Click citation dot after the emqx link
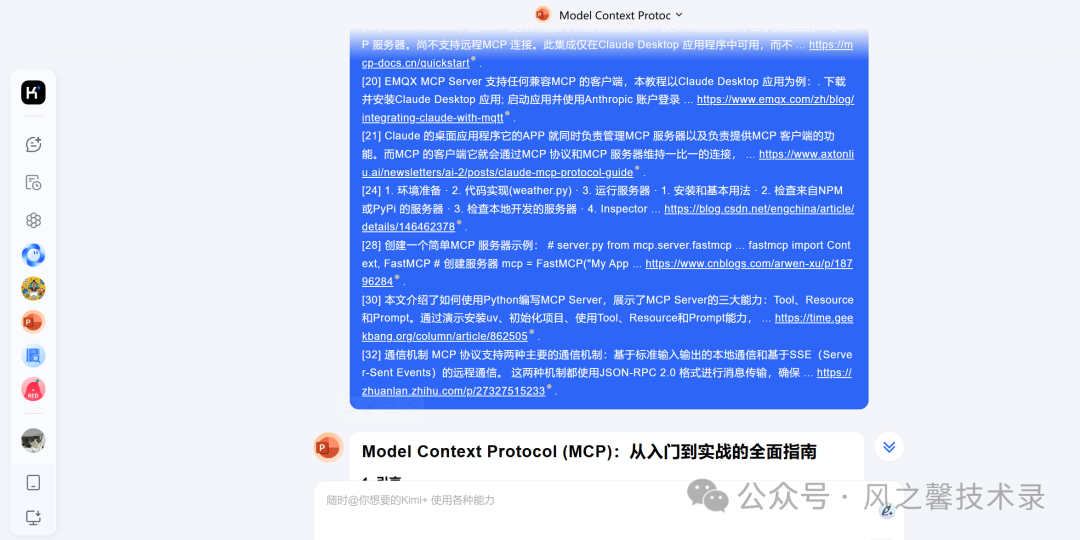1080x540 pixels. click(x=507, y=114)
